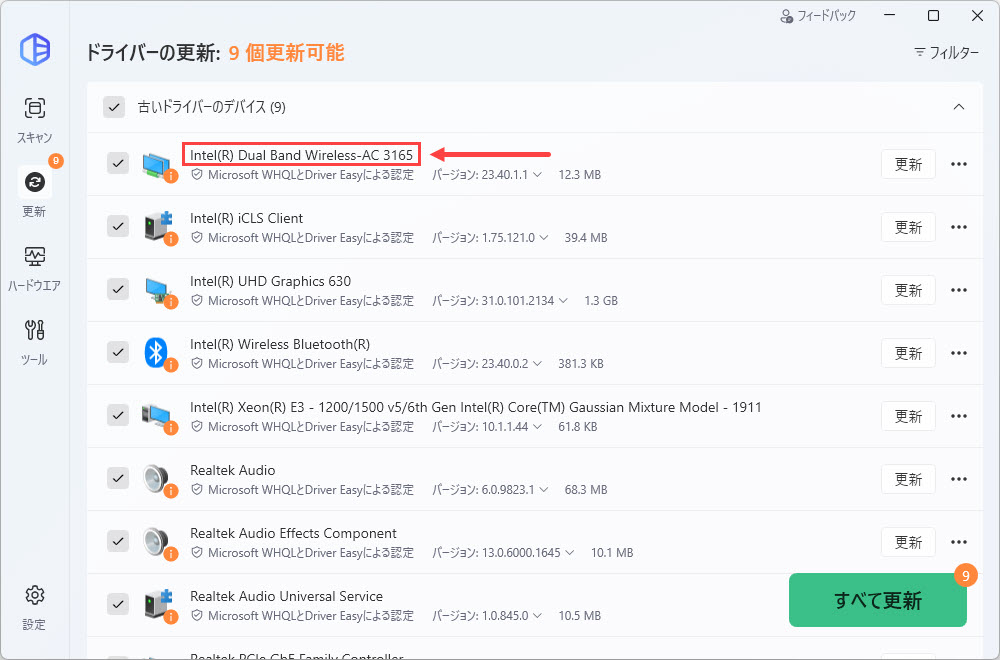1000x660 pixels.
Task: Uncheck the Intel UHD Graphics 630 checkbox
Action: tap(118, 290)
